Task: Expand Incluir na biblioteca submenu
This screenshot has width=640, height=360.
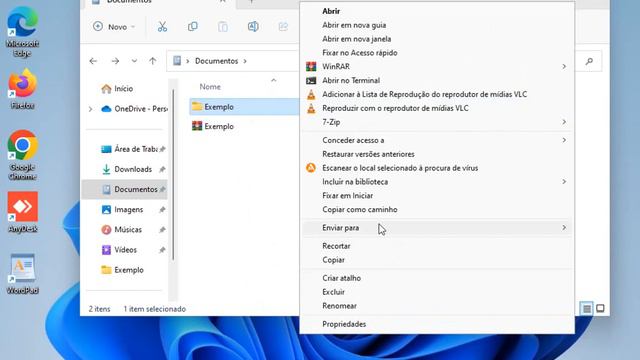Action: click(x=564, y=182)
